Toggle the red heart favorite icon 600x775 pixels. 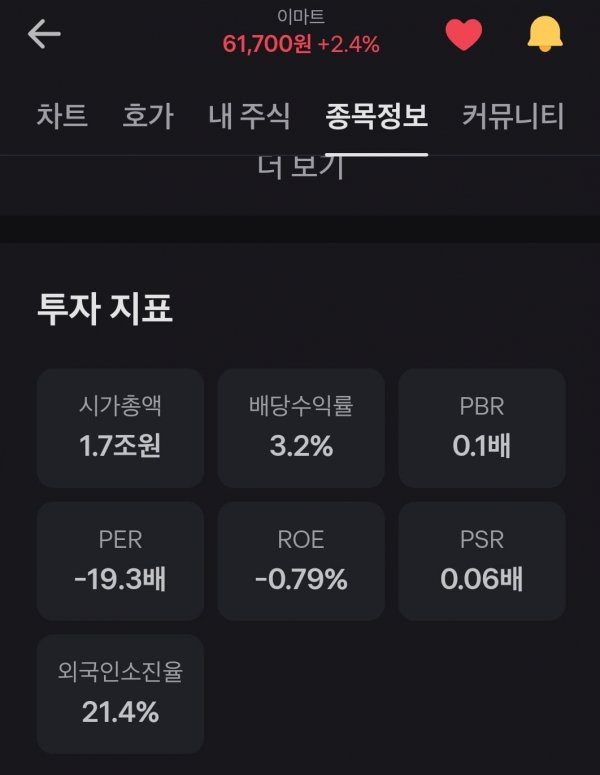[463, 34]
